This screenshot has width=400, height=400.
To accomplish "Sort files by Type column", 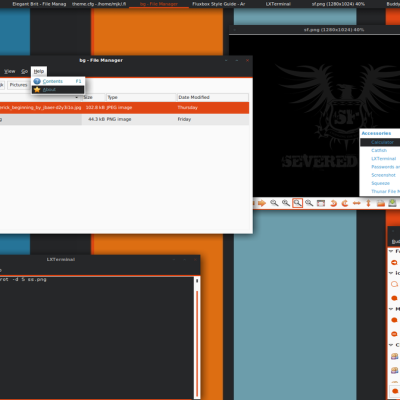I will (141, 97).
